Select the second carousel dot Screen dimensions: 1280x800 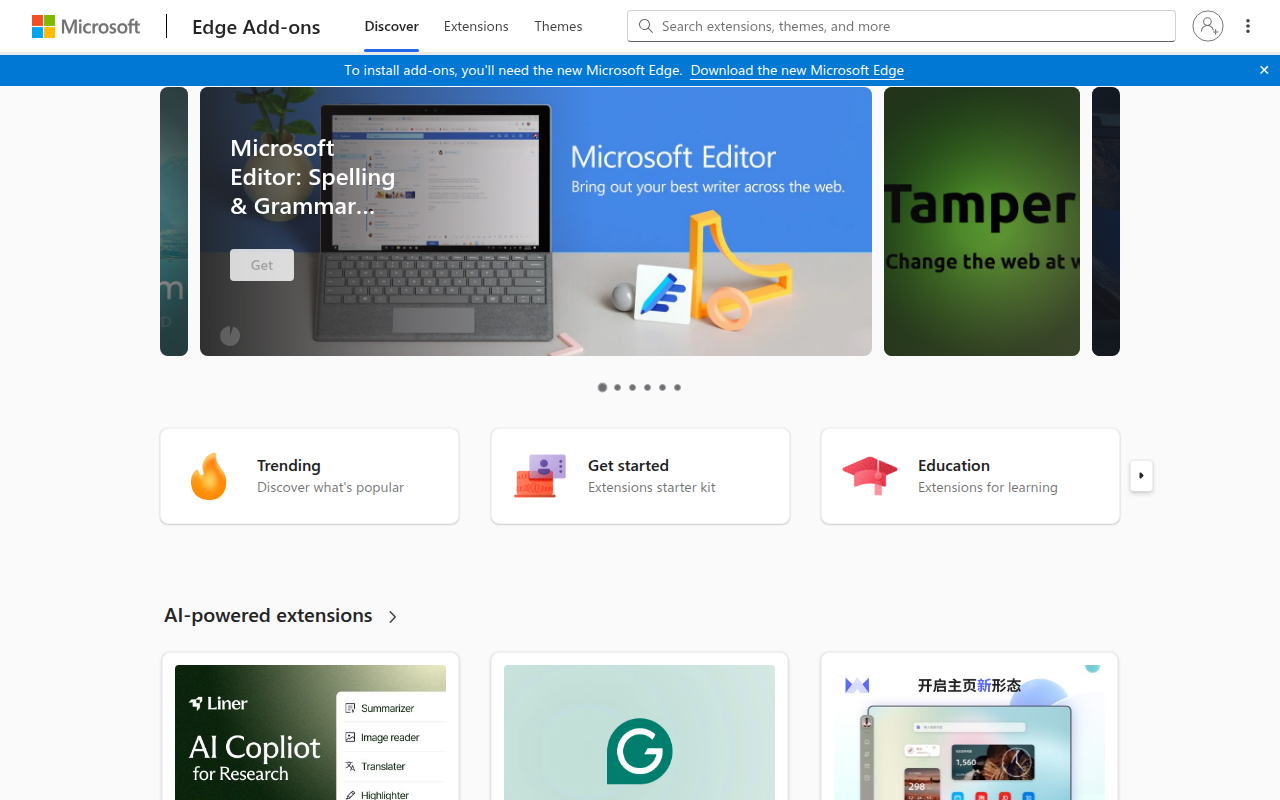click(x=618, y=387)
